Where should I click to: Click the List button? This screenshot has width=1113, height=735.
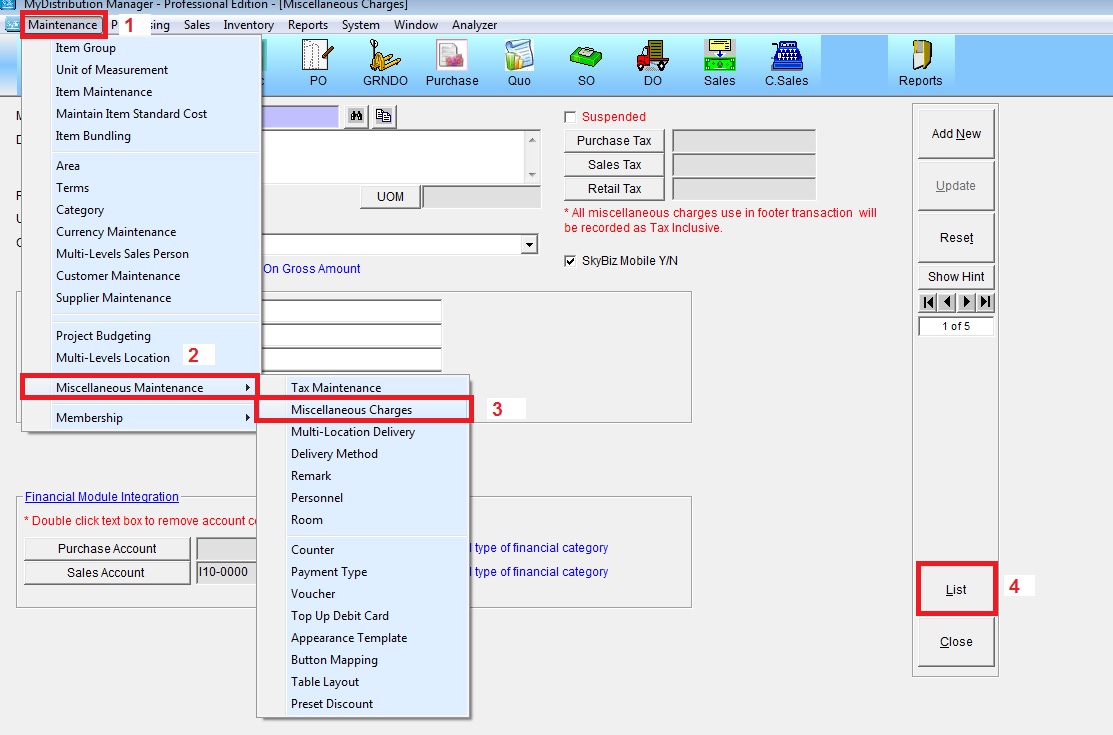(956, 589)
